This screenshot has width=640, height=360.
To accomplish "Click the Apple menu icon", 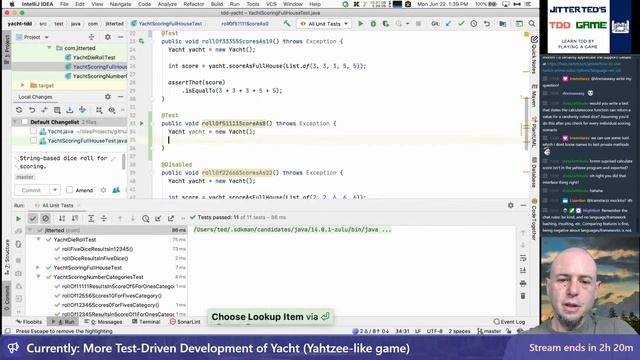I will [x=12, y=4].
